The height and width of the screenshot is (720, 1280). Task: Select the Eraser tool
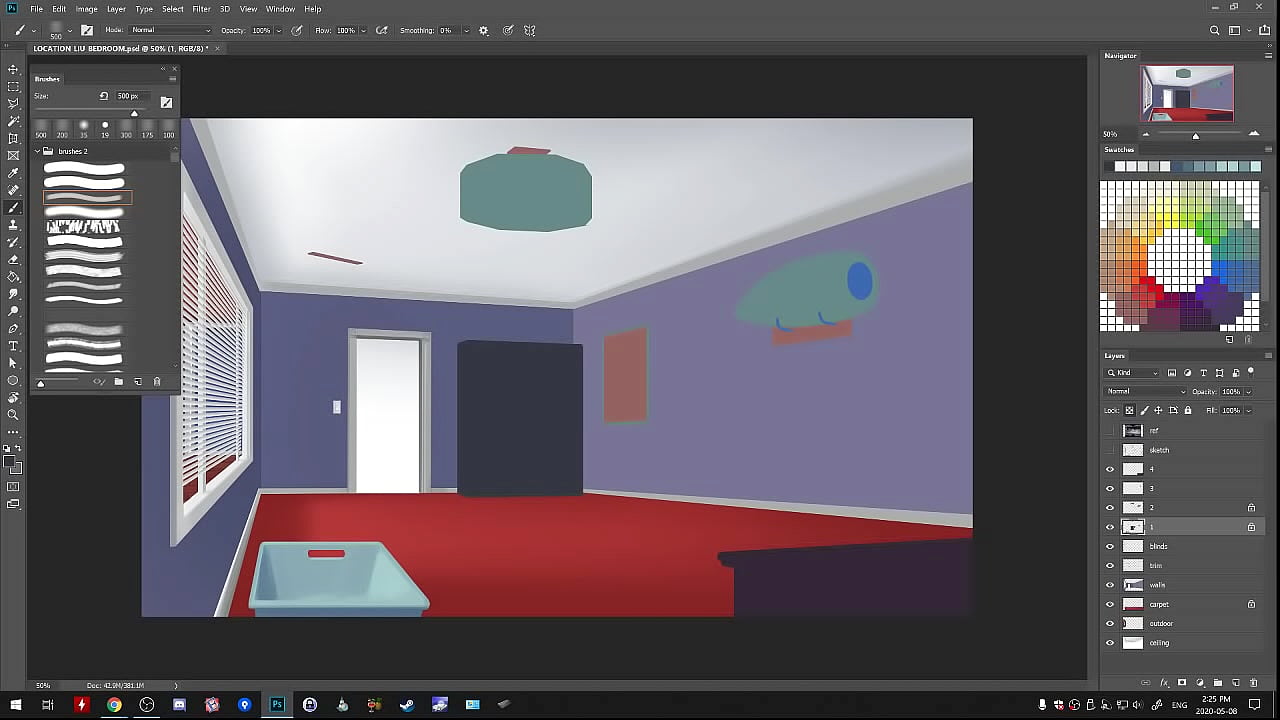pyautogui.click(x=13, y=259)
